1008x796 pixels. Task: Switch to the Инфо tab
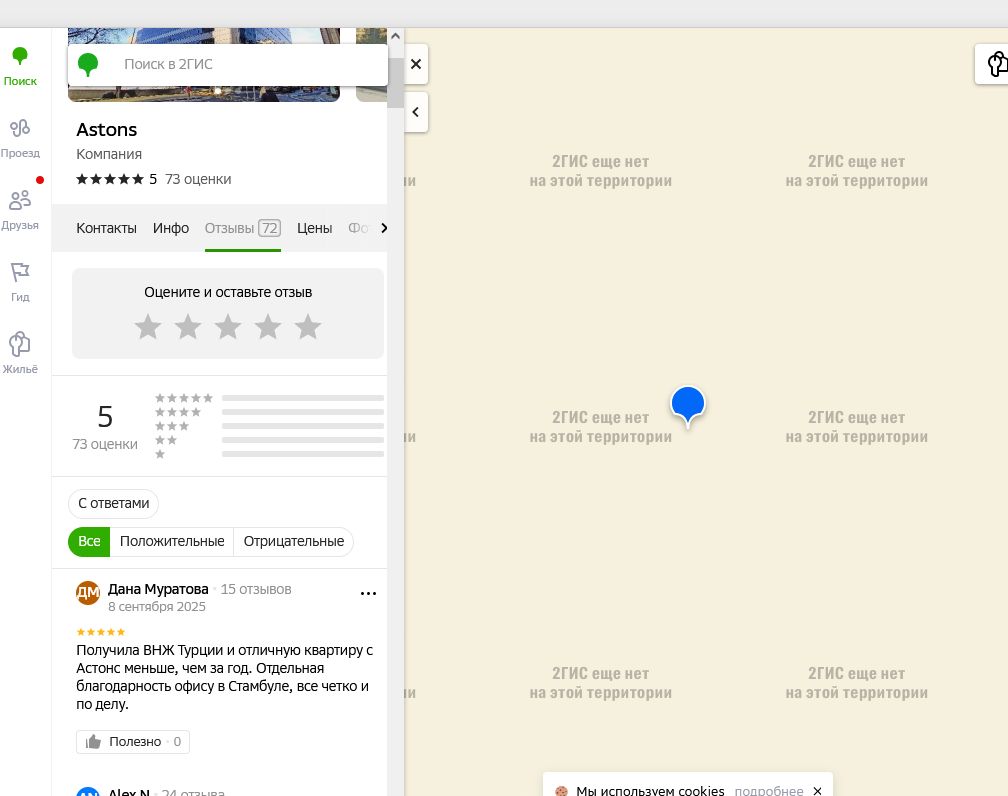[x=171, y=228]
